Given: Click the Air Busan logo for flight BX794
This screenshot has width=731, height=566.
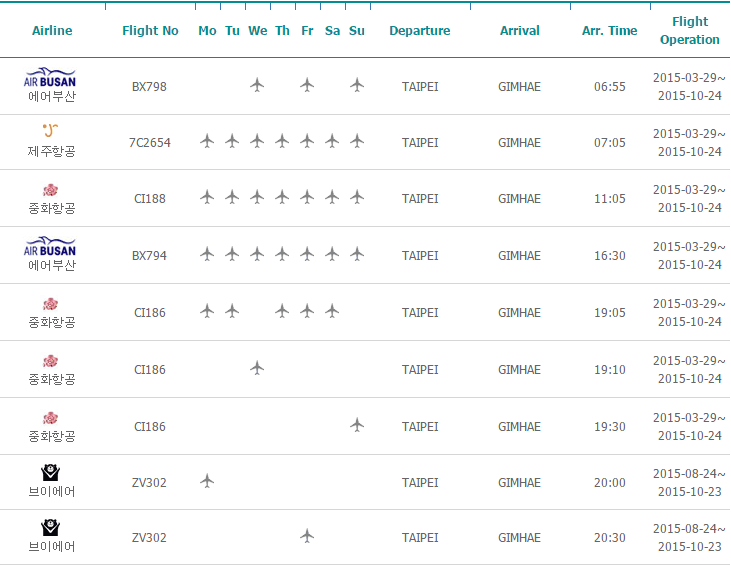Looking at the screenshot, I should [x=50, y=248].
